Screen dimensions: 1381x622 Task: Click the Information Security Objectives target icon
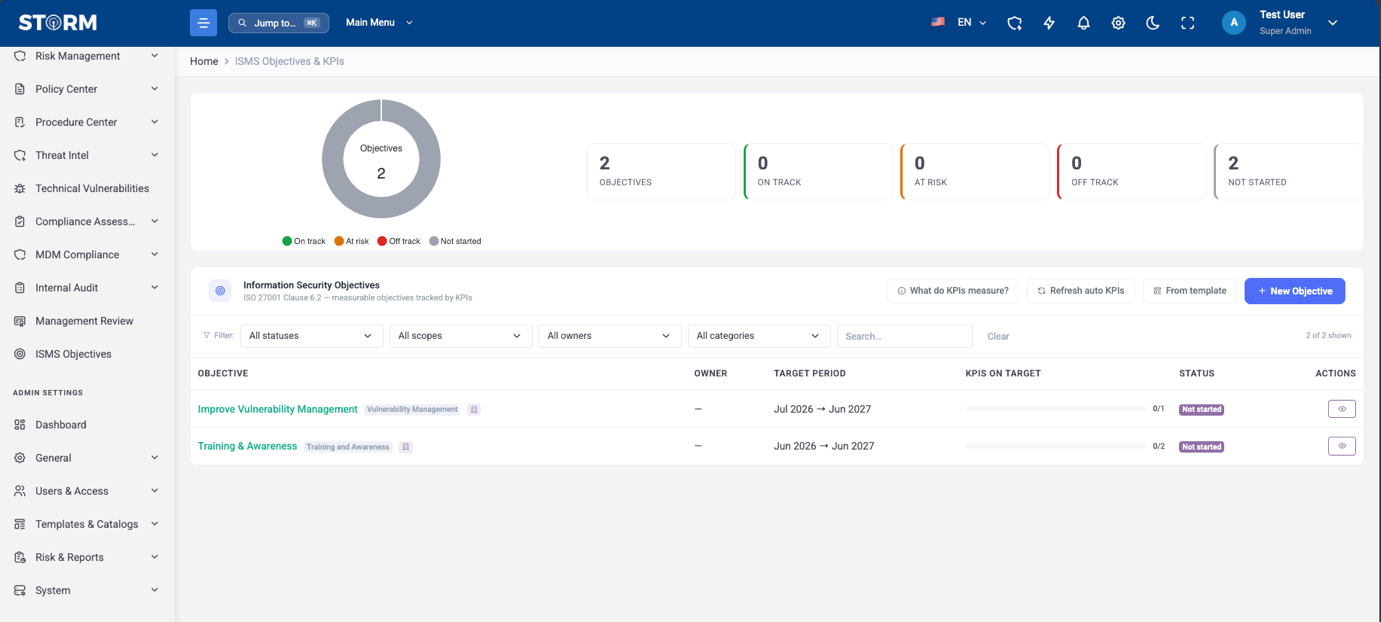[x=220, y=291]
